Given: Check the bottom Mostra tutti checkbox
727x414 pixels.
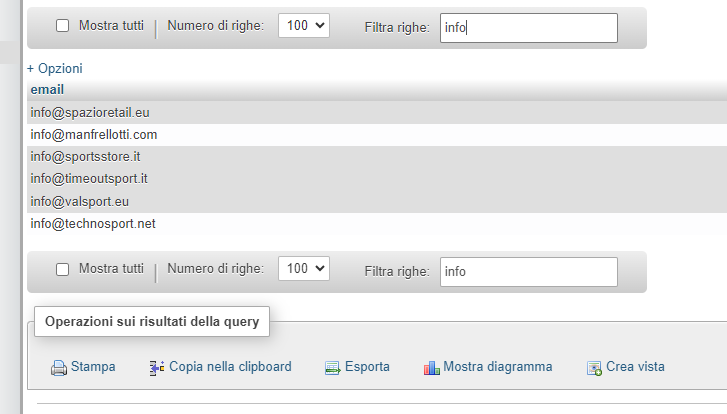Looking at the screenshot, I should [62, 269].
